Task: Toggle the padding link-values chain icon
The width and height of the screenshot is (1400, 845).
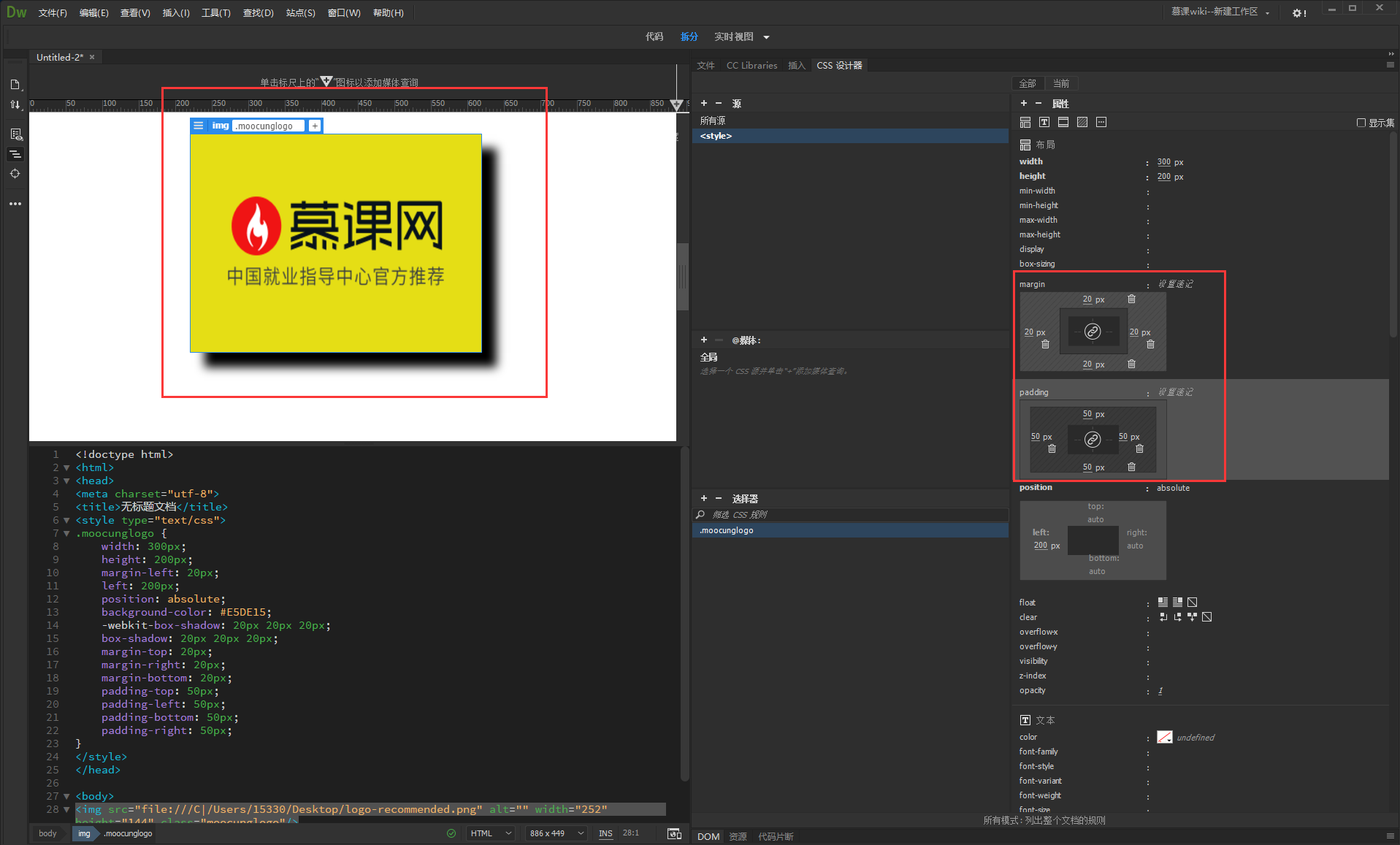Action: (1093, 439)
